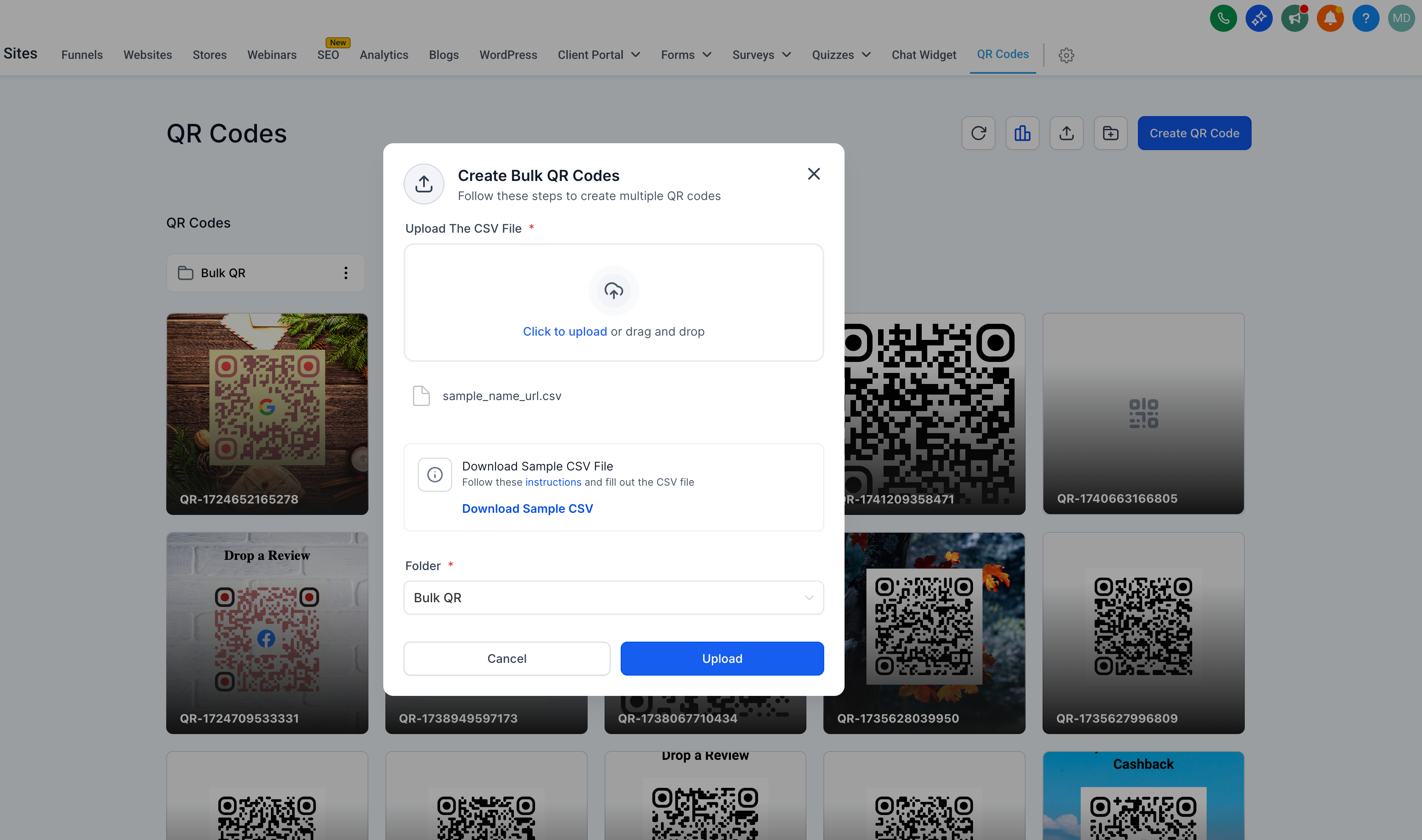
Task: Click the 'Click to upload' link
Action: 564,332
